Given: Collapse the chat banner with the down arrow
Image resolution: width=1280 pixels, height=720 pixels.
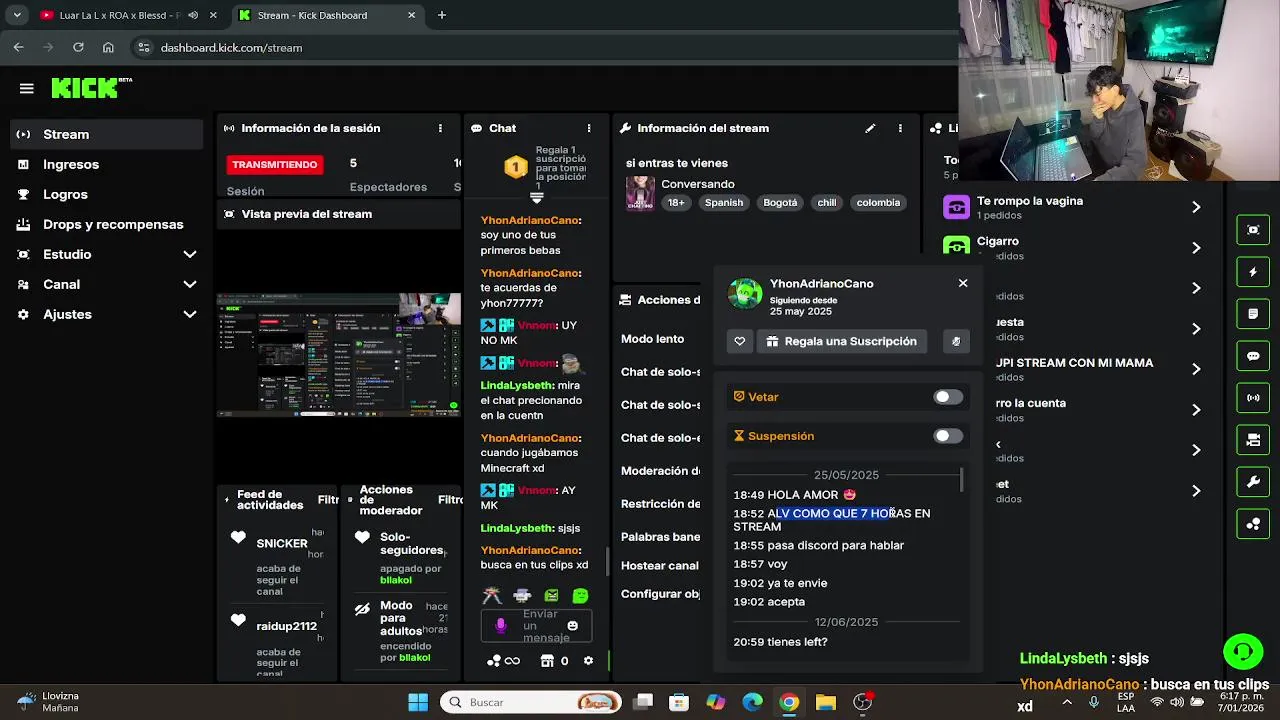Looking at the screenshot, I should [537, 198].
